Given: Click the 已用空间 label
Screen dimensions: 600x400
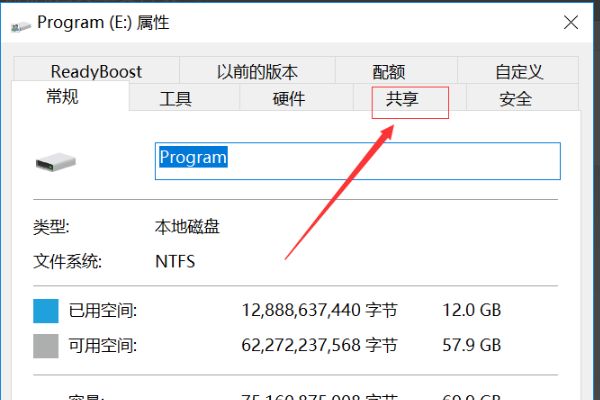Looking at the screenshot, I should [103, 310].
